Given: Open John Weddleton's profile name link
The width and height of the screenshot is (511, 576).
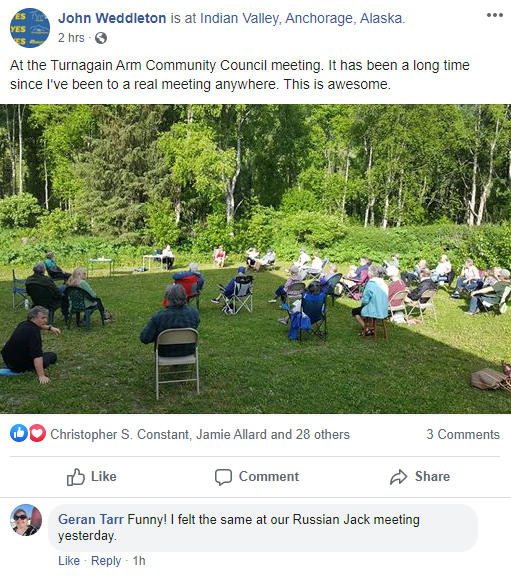Looking at the screenshot, I should (x=112, y=18).
